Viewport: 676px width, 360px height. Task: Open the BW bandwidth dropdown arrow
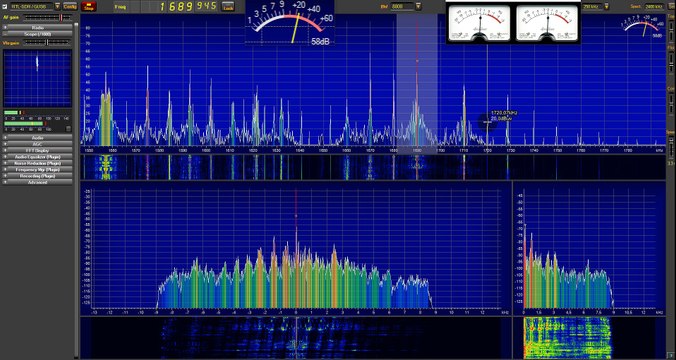click(x=418, y=6)
